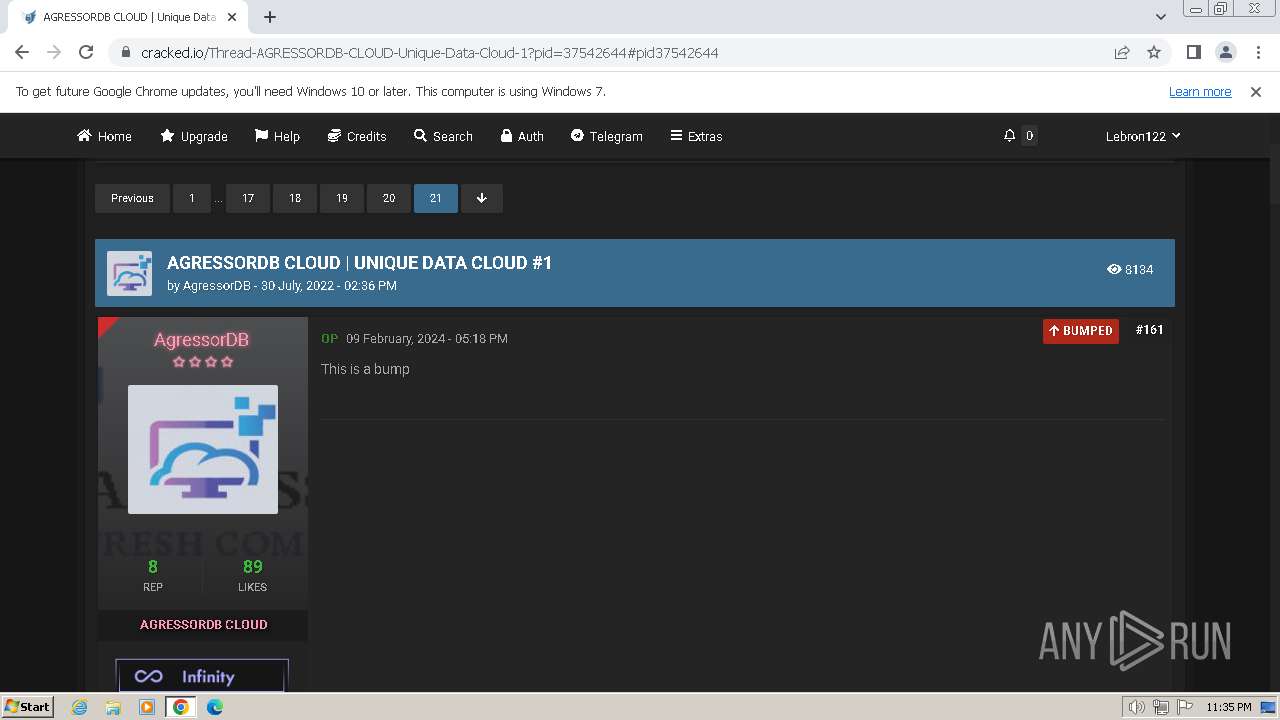Click the views eye icon
This screenshot has height=720, width=1280.
1114,269
